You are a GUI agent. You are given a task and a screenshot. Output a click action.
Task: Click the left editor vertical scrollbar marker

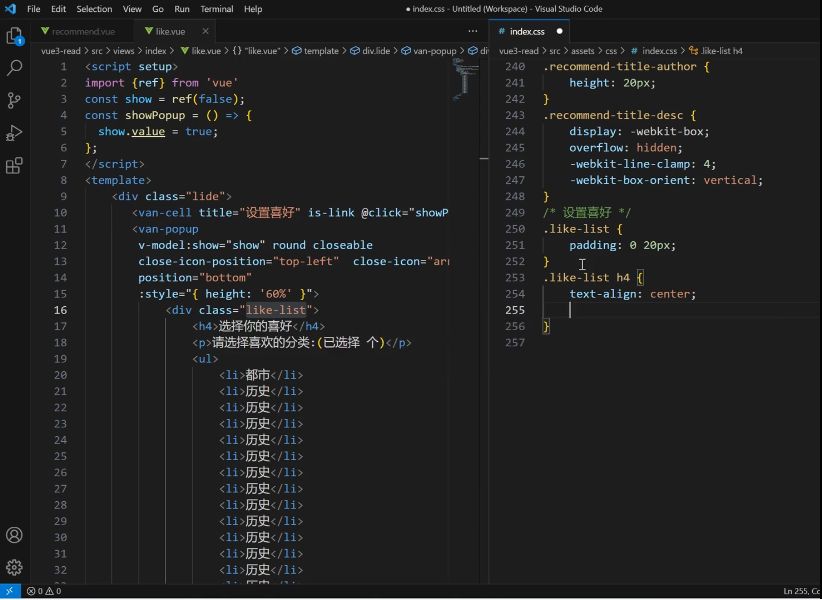point(484,158)
